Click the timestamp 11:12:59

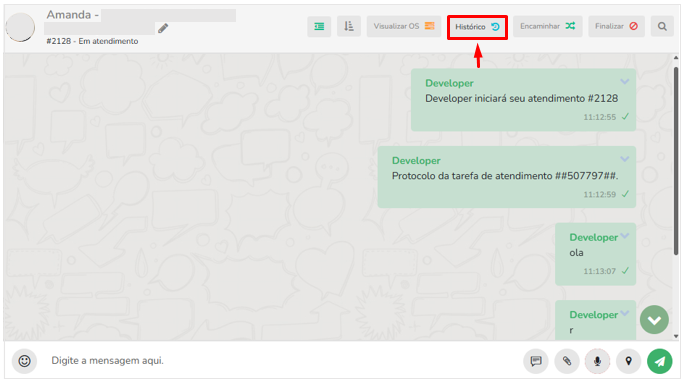point(600,195)
